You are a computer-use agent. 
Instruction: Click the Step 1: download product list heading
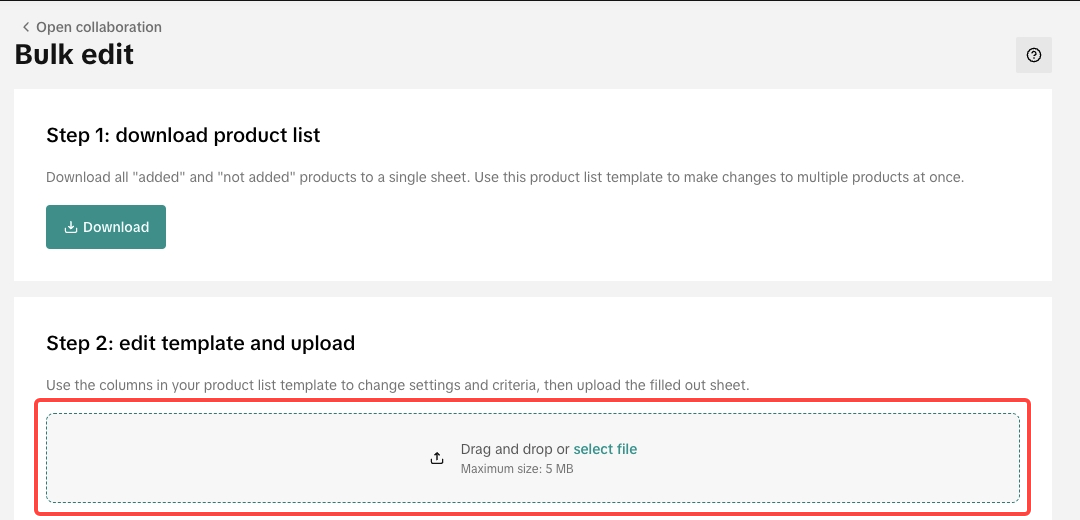[x=183, y=135]
